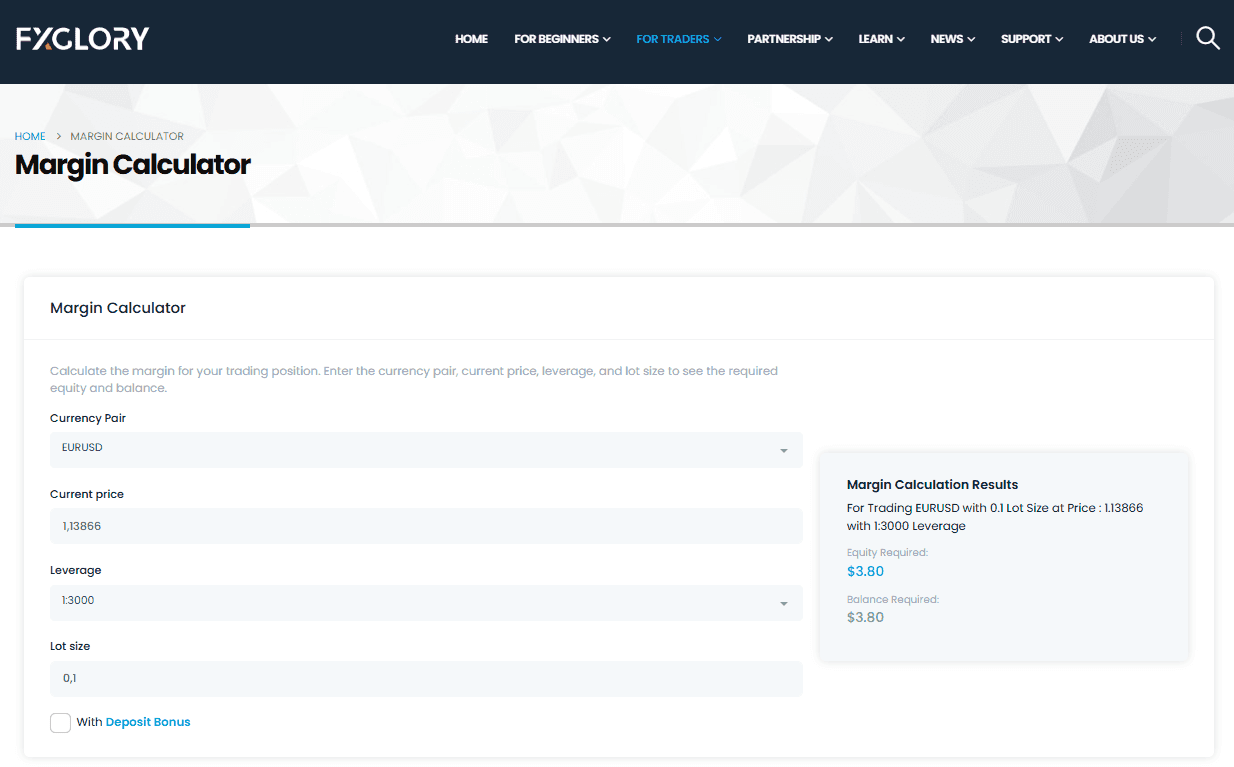Go to the FXGlory logo homepage

pyautogui.click(x=83, y=39)
